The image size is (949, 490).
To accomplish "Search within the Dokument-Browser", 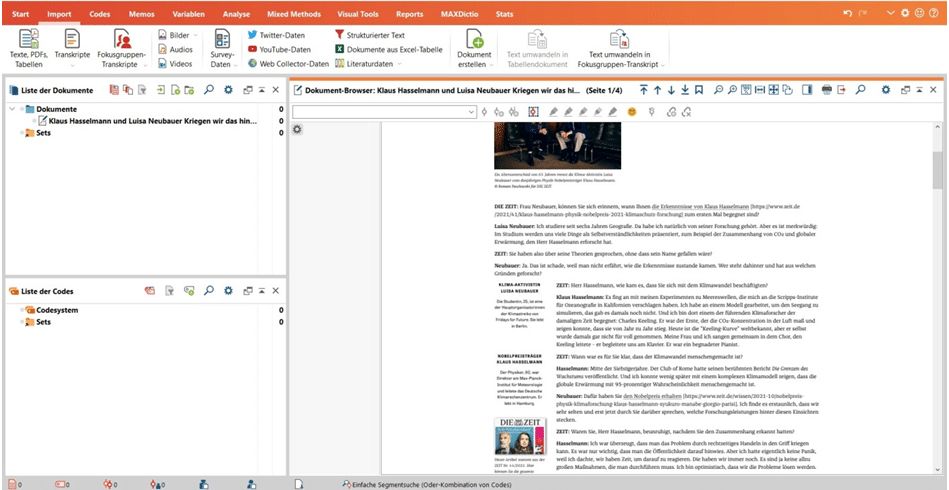I will click(x=860, y=90).
